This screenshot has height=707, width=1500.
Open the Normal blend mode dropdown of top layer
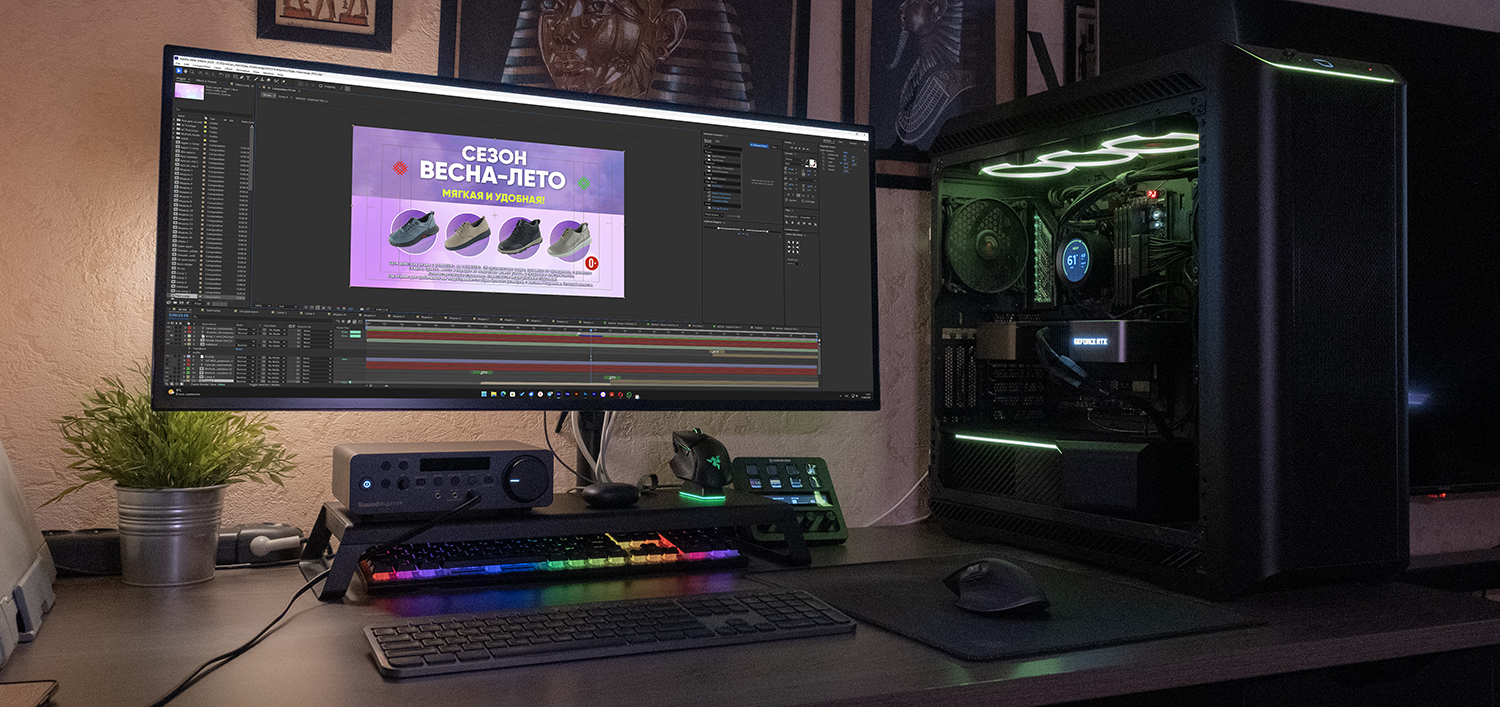[x=246, y=329]
